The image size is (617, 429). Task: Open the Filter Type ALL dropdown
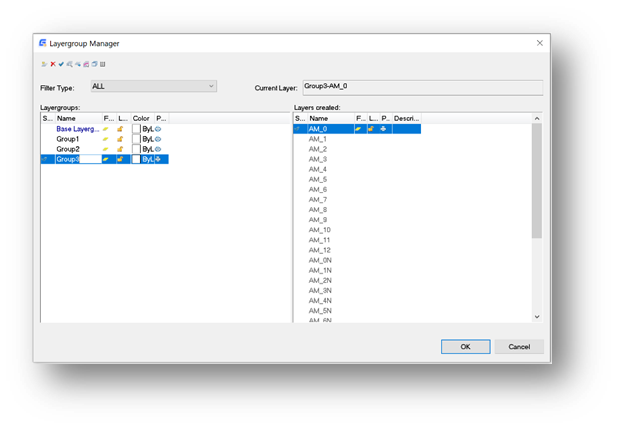(x=154, y=86)
